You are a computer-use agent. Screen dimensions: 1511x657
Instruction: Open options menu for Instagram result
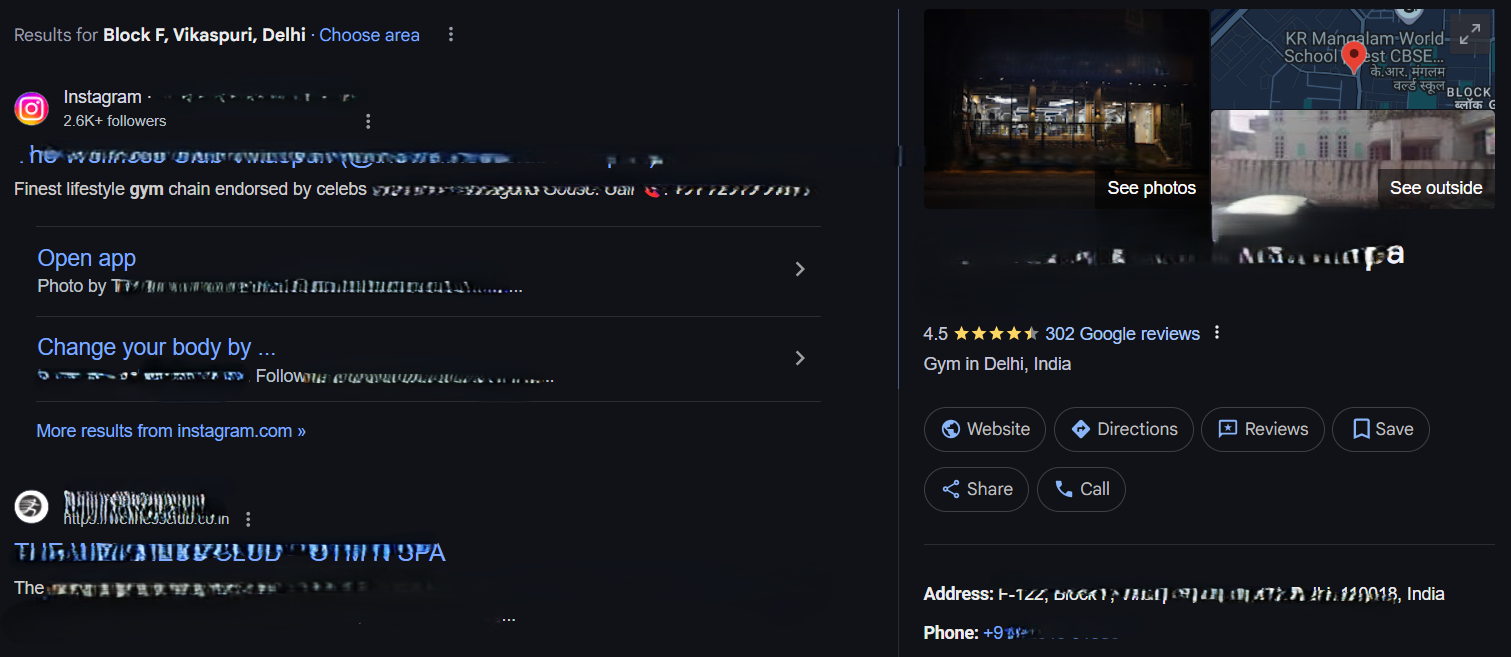tap(368, 121)
